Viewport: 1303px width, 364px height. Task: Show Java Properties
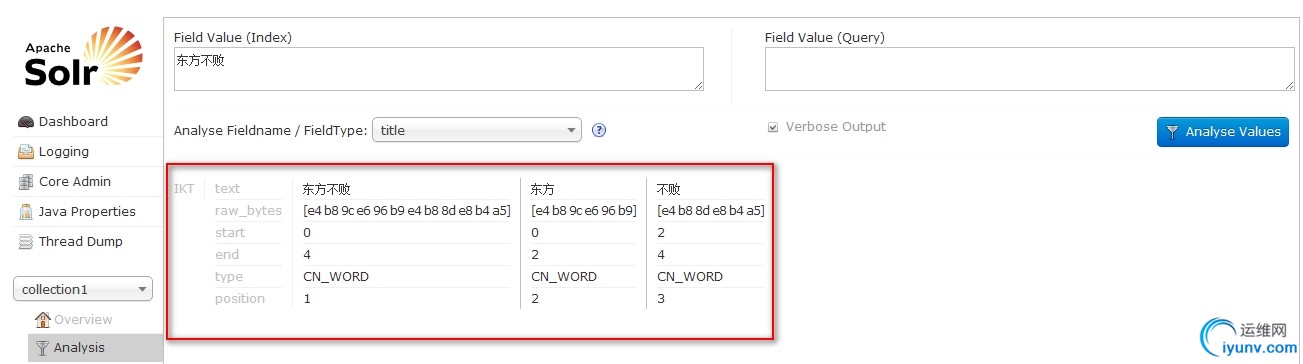point(87,212)
